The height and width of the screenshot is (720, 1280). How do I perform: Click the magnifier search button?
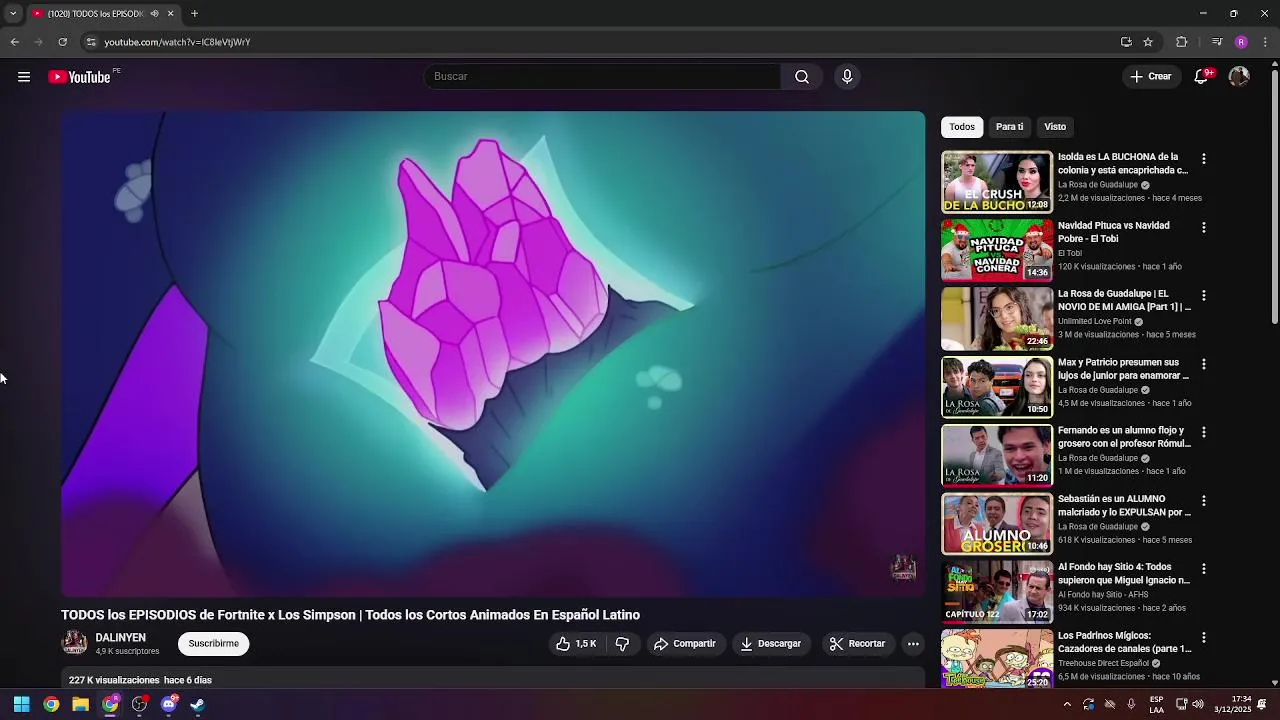click(802, 77)
